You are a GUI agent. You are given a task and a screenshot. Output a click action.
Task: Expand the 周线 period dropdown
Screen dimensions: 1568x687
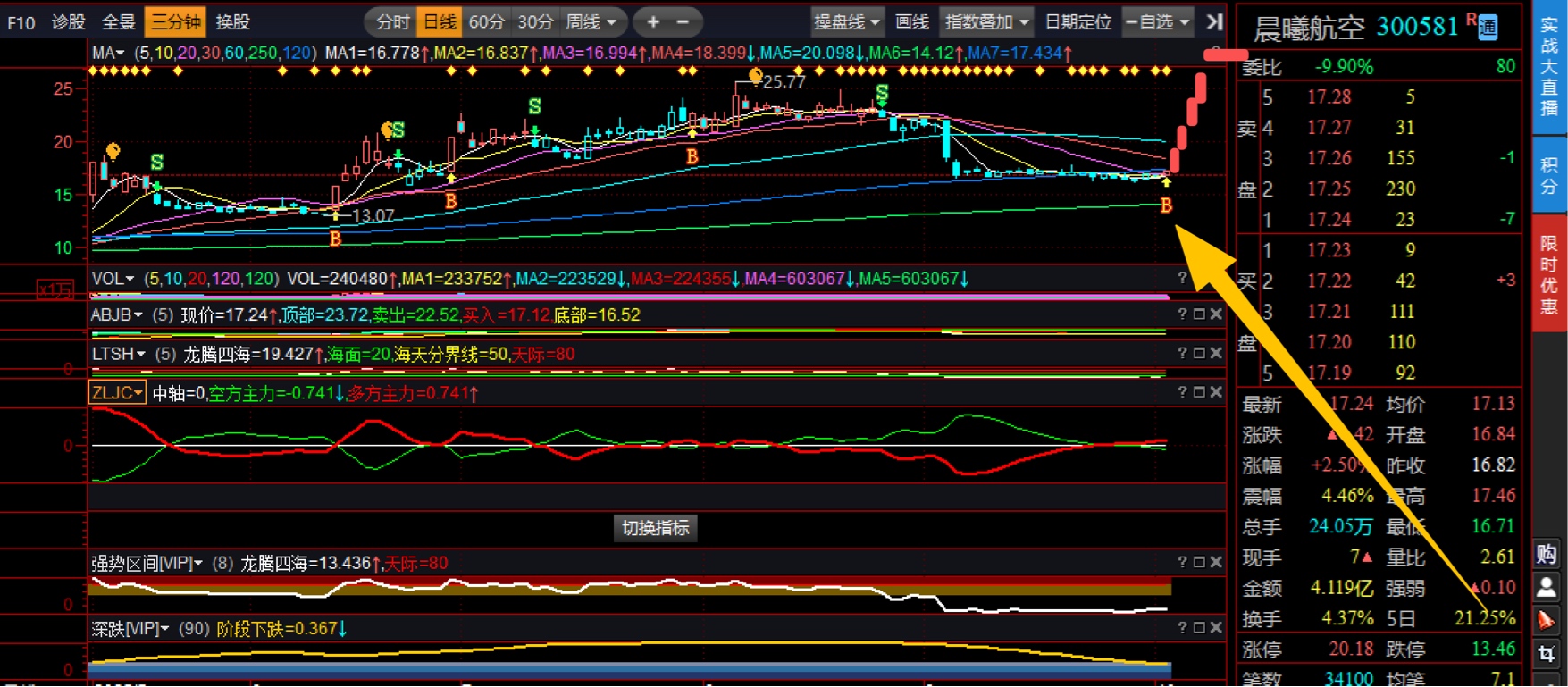point(591,22)
